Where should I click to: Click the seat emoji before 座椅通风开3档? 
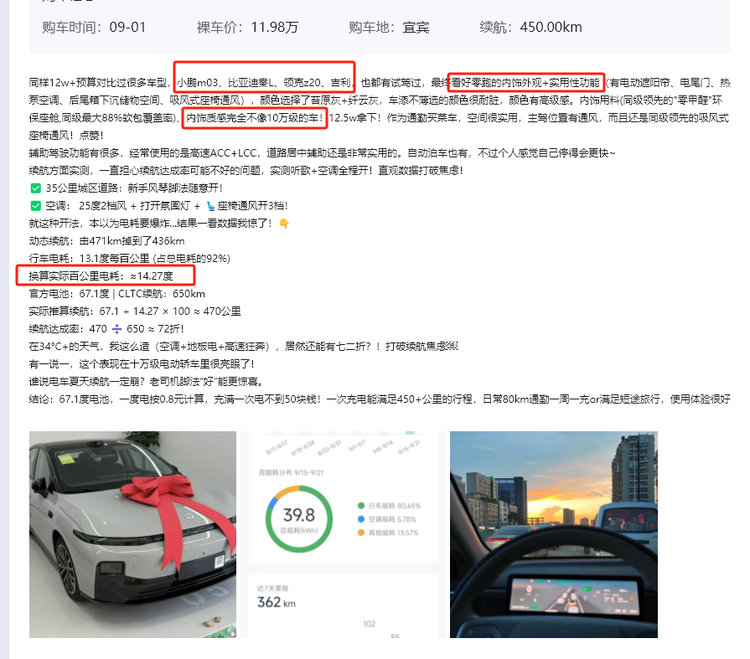(x=210, y=206)
